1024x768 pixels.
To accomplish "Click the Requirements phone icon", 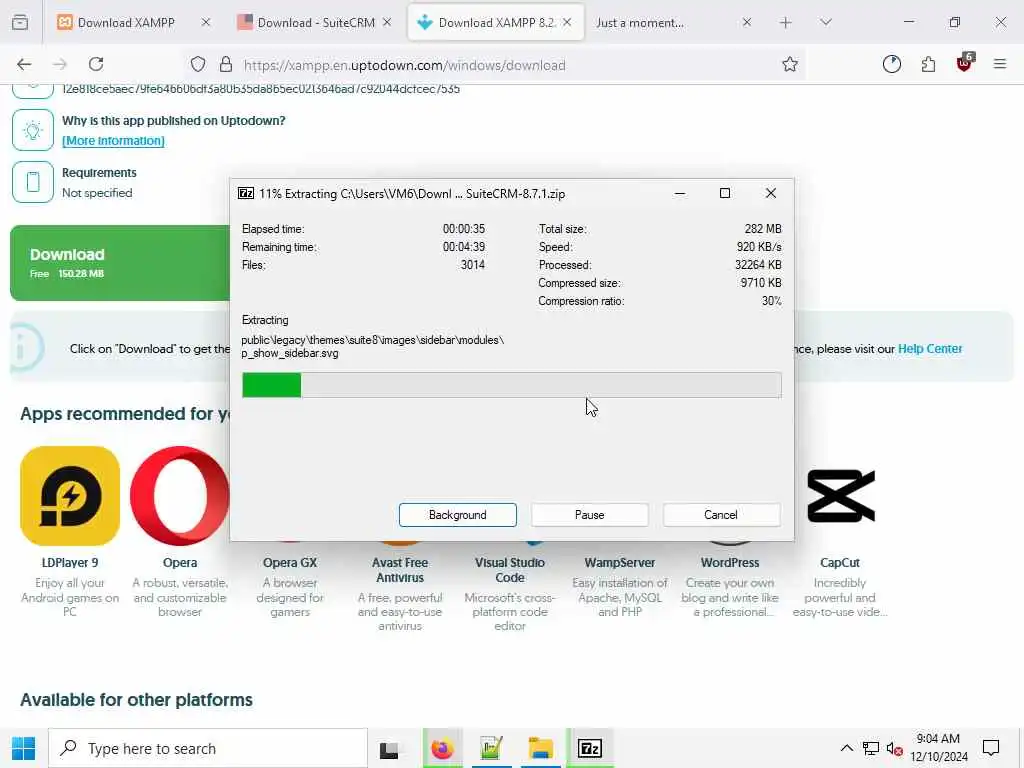I will pyautogui.click(x=33, y=182).
